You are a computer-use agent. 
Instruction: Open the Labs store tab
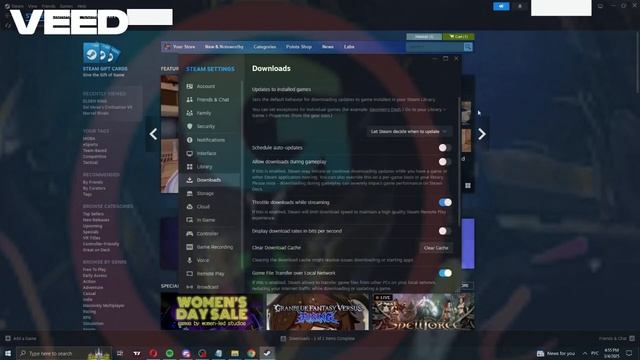349,47
